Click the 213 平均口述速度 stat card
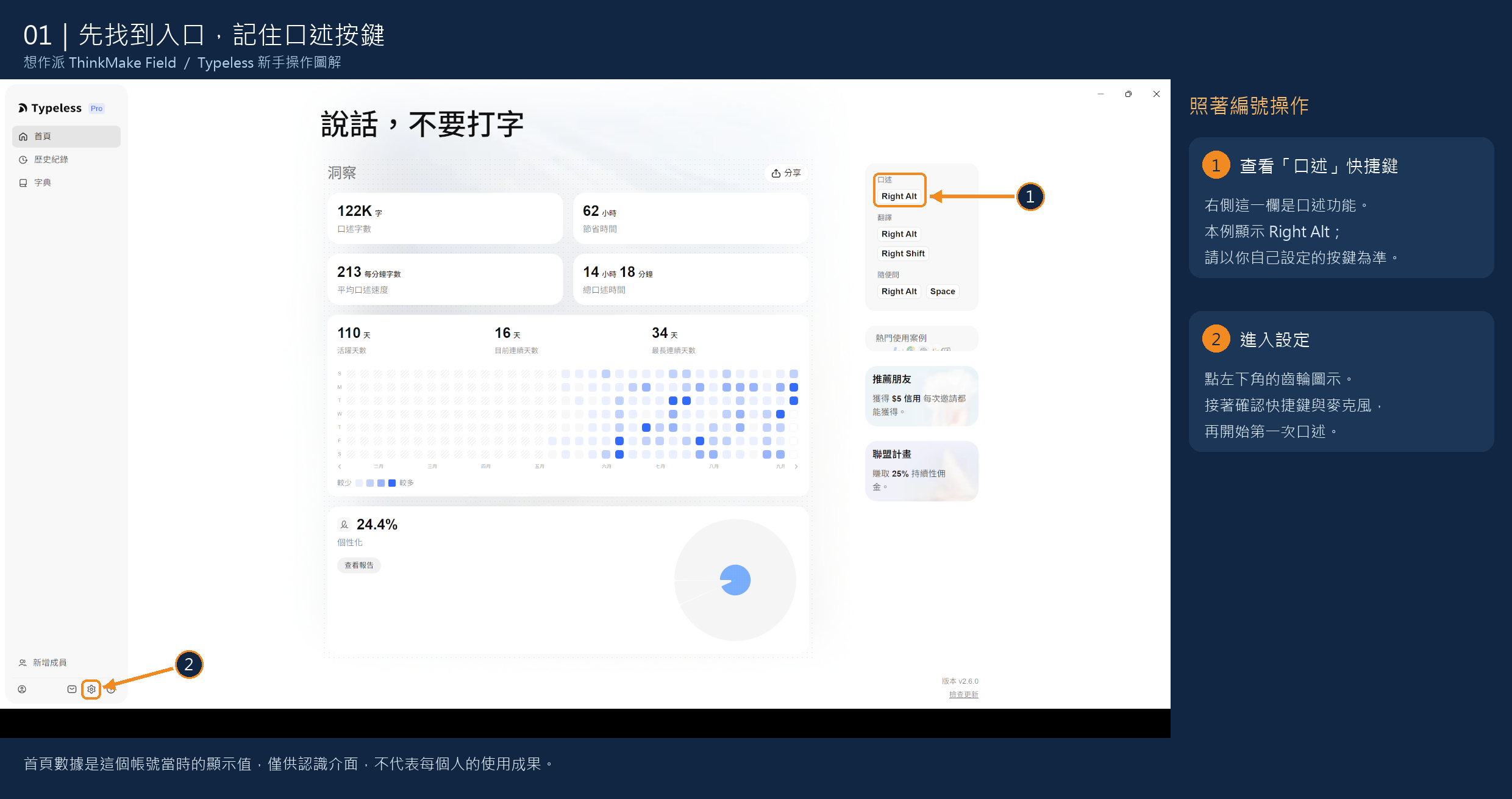Image resolution: width=1512 pixels, height=799 pixels. tap(445, 279)
